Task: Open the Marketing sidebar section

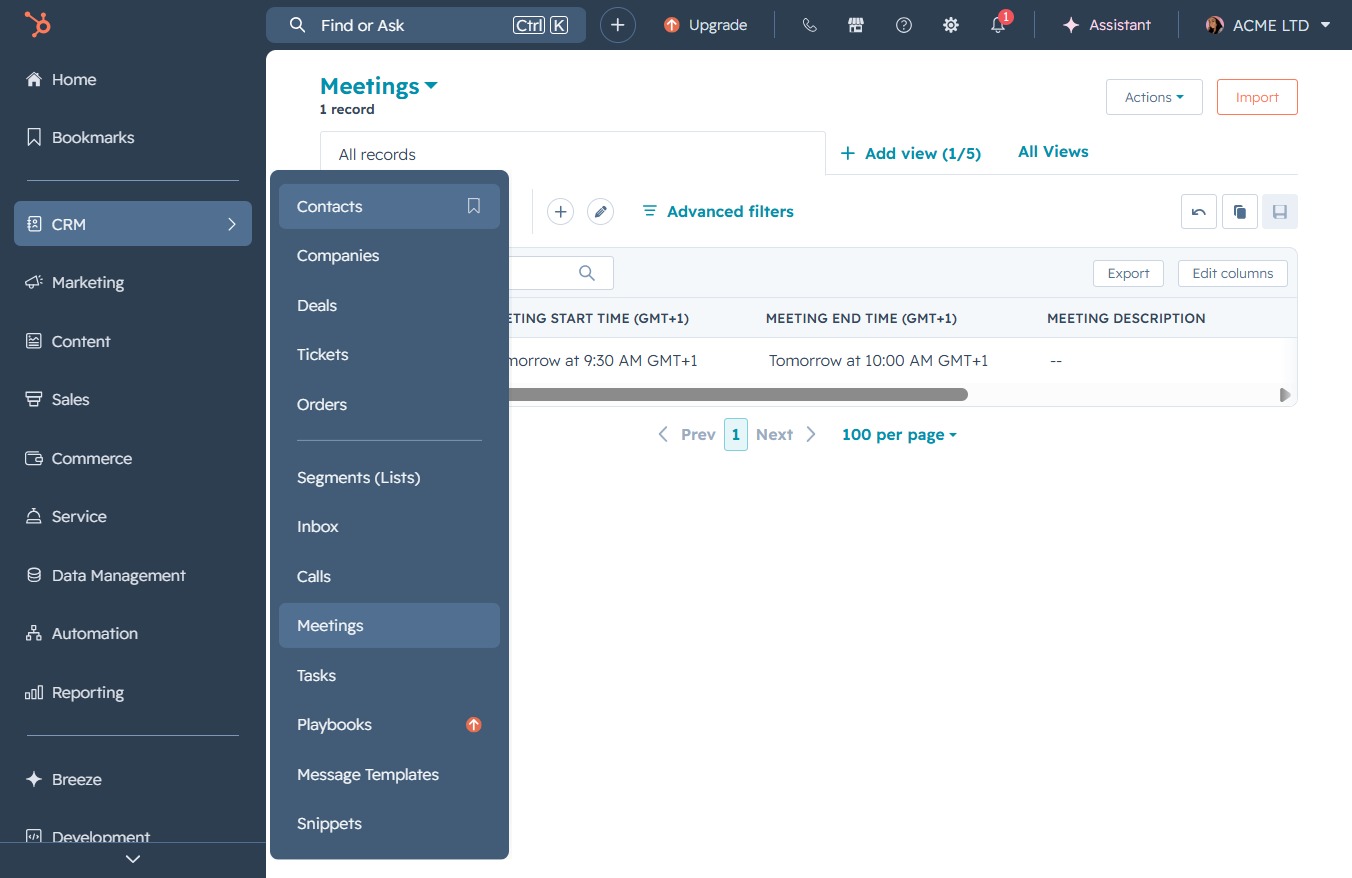Action: point(133,283)
